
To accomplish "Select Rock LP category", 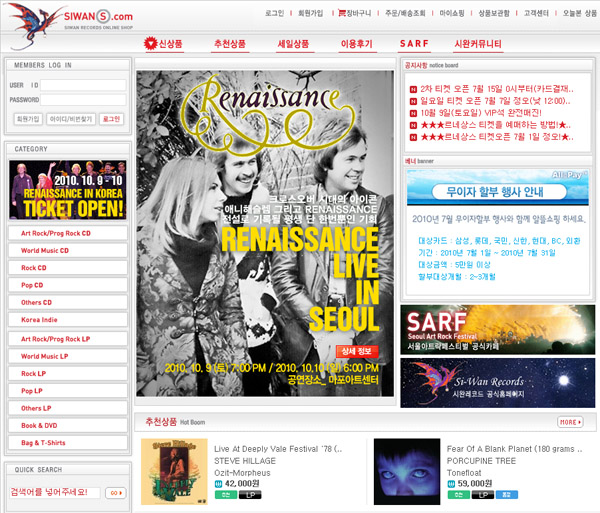I will (x=68, y=373).
